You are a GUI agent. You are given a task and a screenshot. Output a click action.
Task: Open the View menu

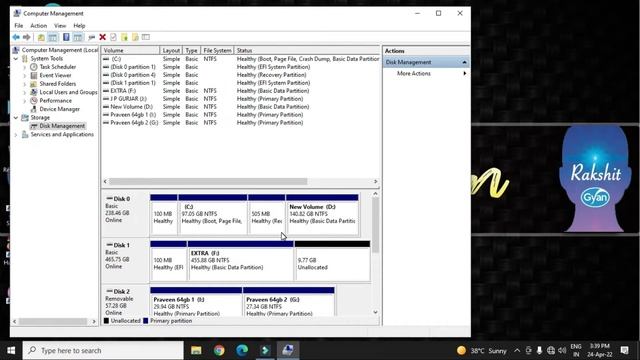[60, 25]
